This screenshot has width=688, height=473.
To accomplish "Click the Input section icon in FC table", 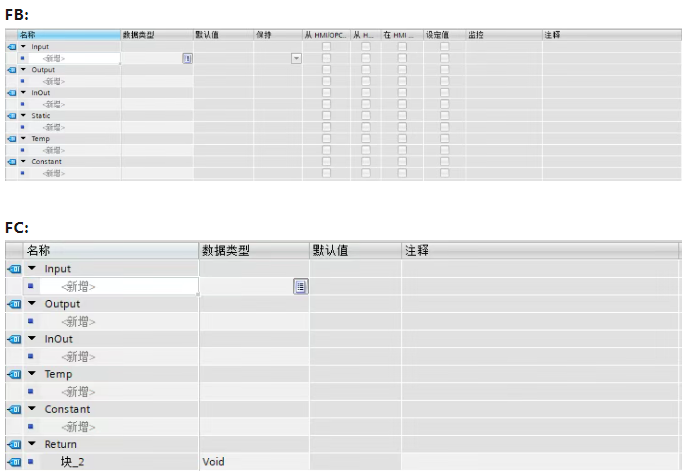I will [x=14, y=269].
